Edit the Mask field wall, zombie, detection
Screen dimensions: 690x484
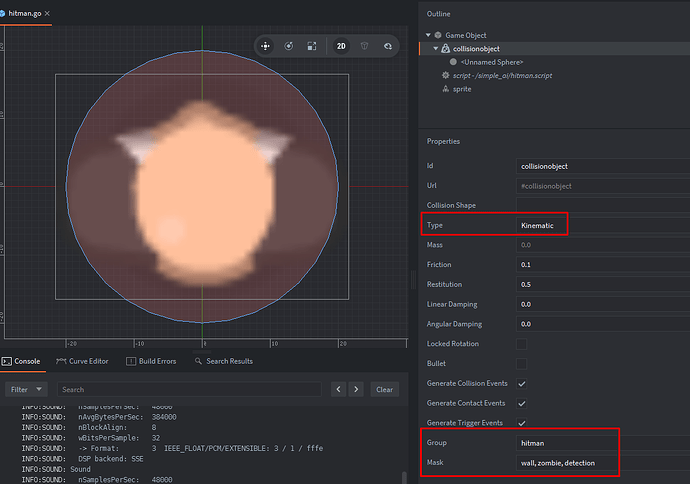point(603,463)
